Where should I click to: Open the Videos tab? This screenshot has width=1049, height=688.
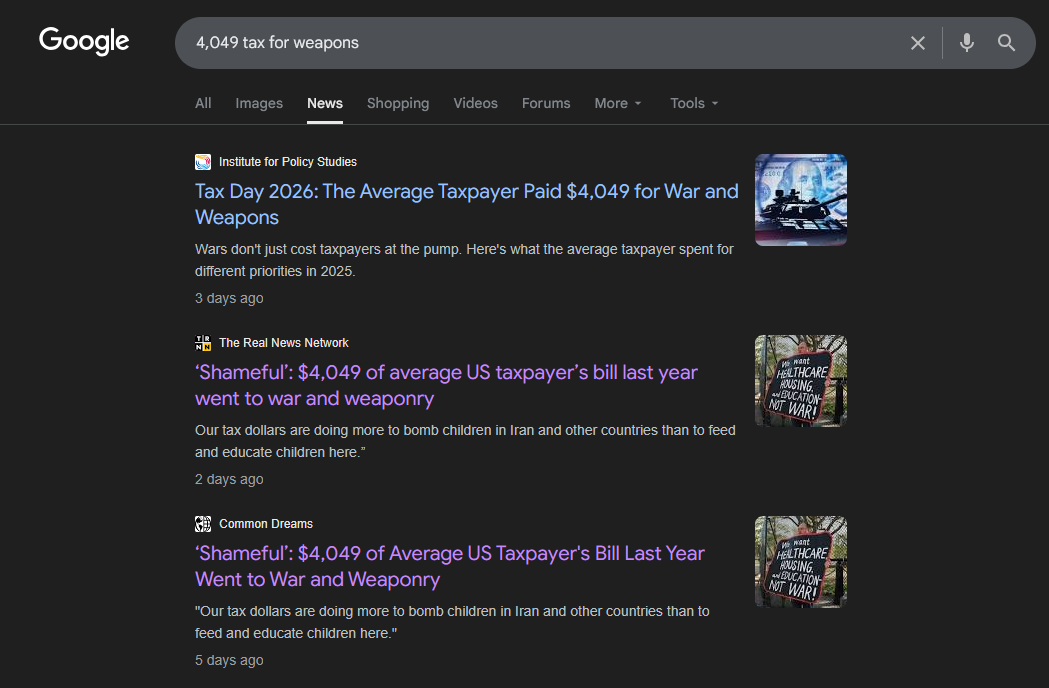[475, 103]
